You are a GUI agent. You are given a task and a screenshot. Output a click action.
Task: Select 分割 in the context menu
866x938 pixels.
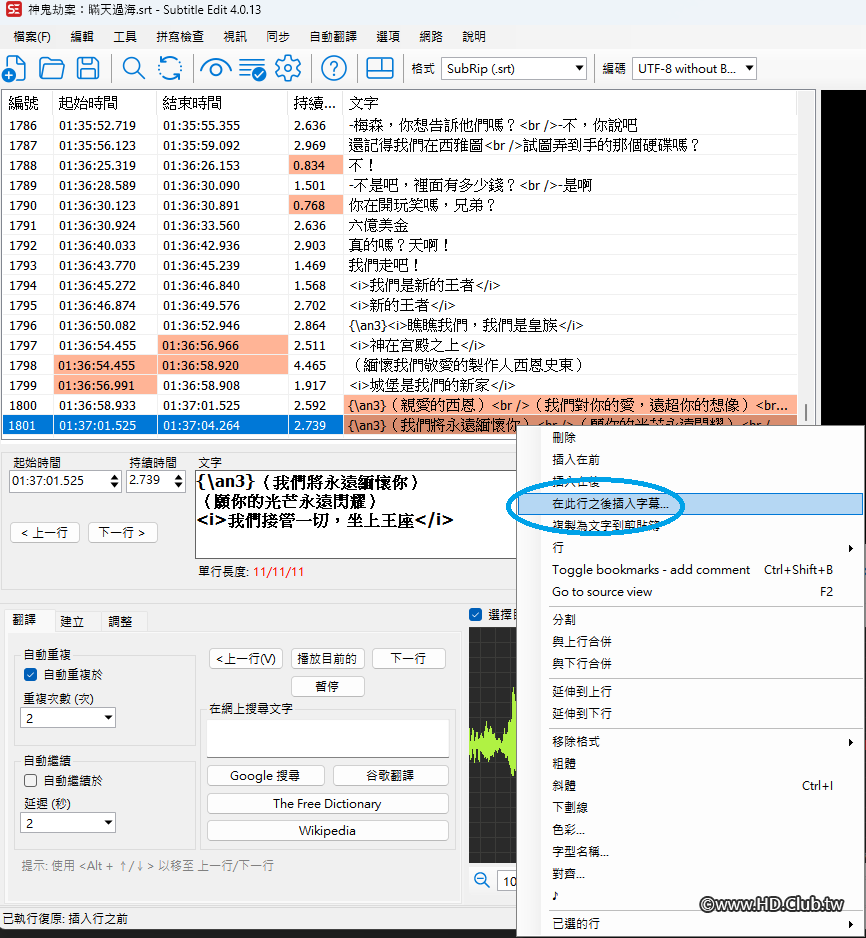[691, 620]
